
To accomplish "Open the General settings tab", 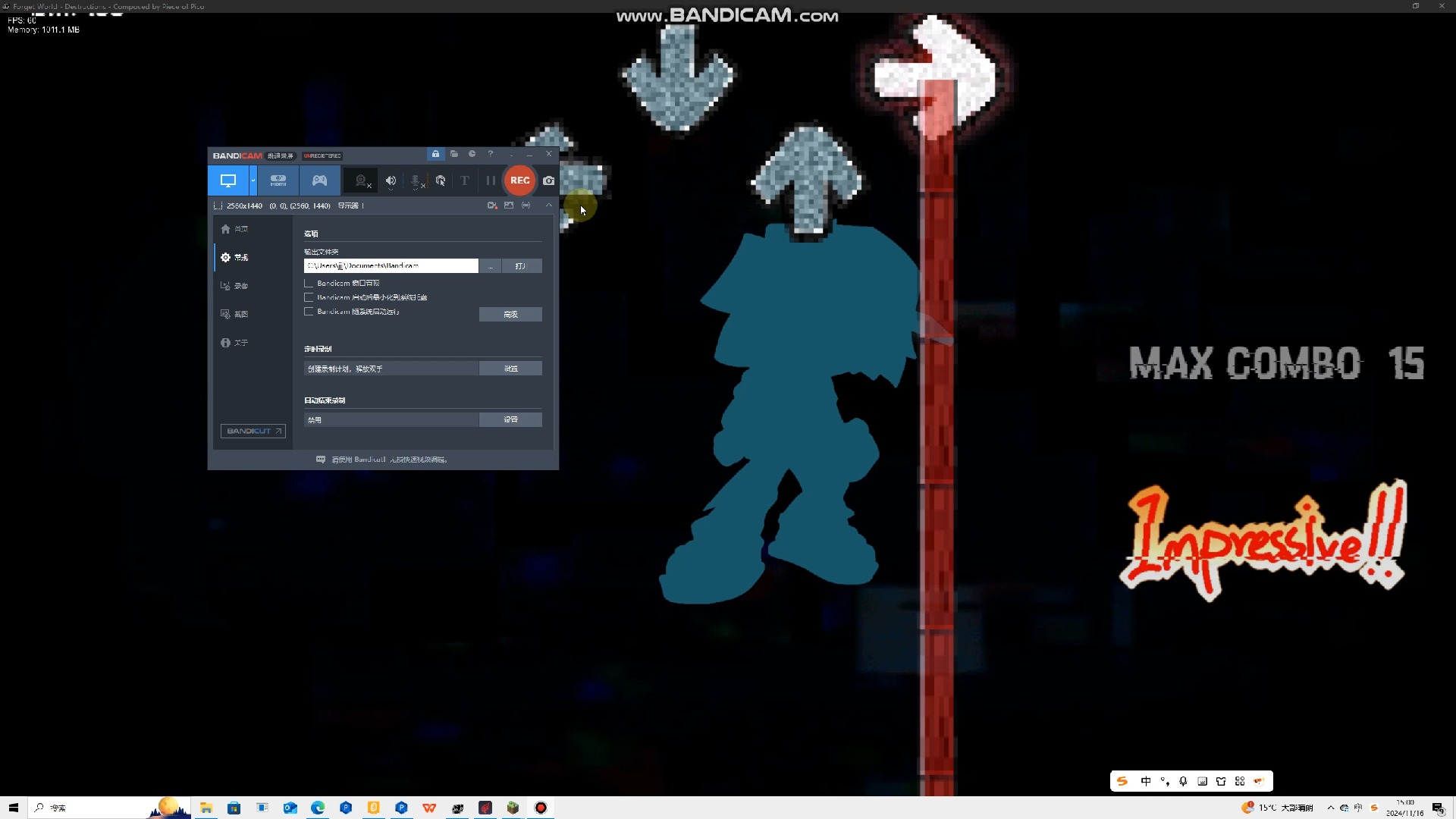I will pyautogui.click(x=235, y=258).
